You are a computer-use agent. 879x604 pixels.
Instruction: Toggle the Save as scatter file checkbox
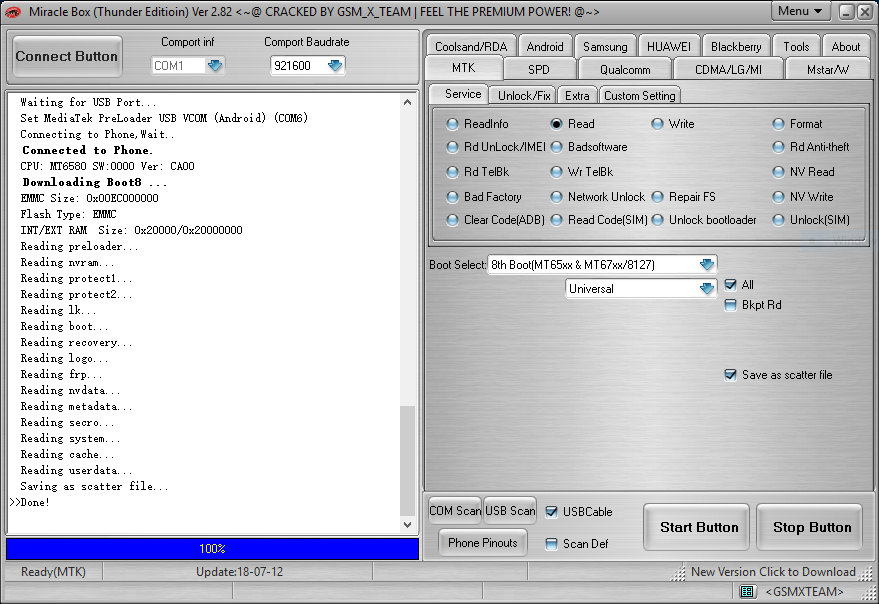730,375
